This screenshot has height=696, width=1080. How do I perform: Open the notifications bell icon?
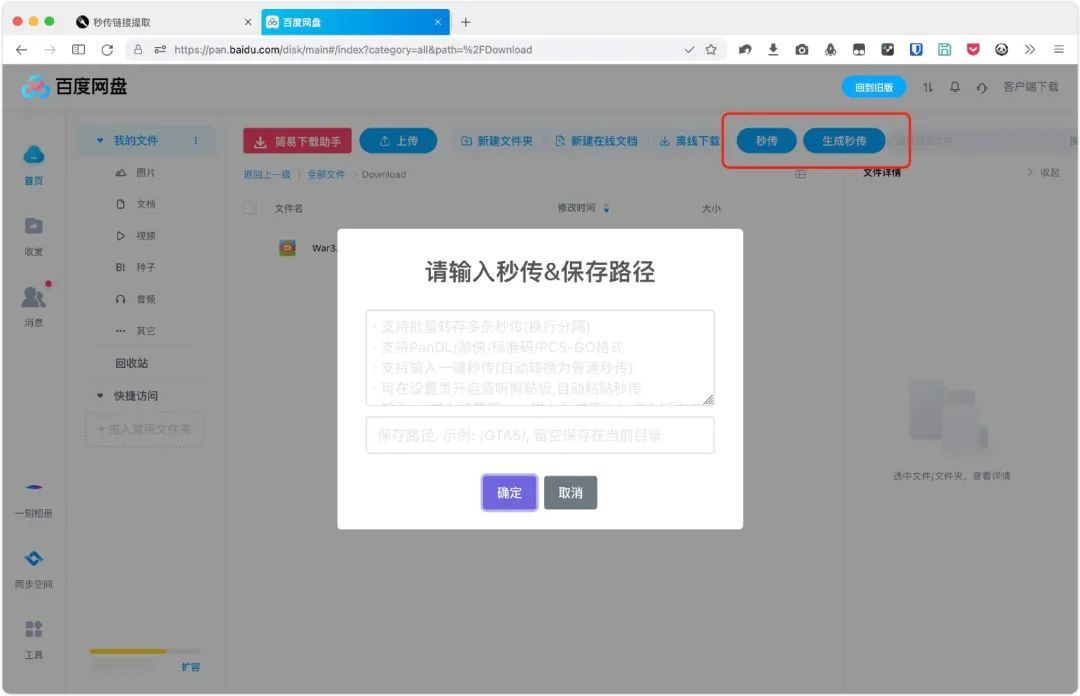(955, 88)
